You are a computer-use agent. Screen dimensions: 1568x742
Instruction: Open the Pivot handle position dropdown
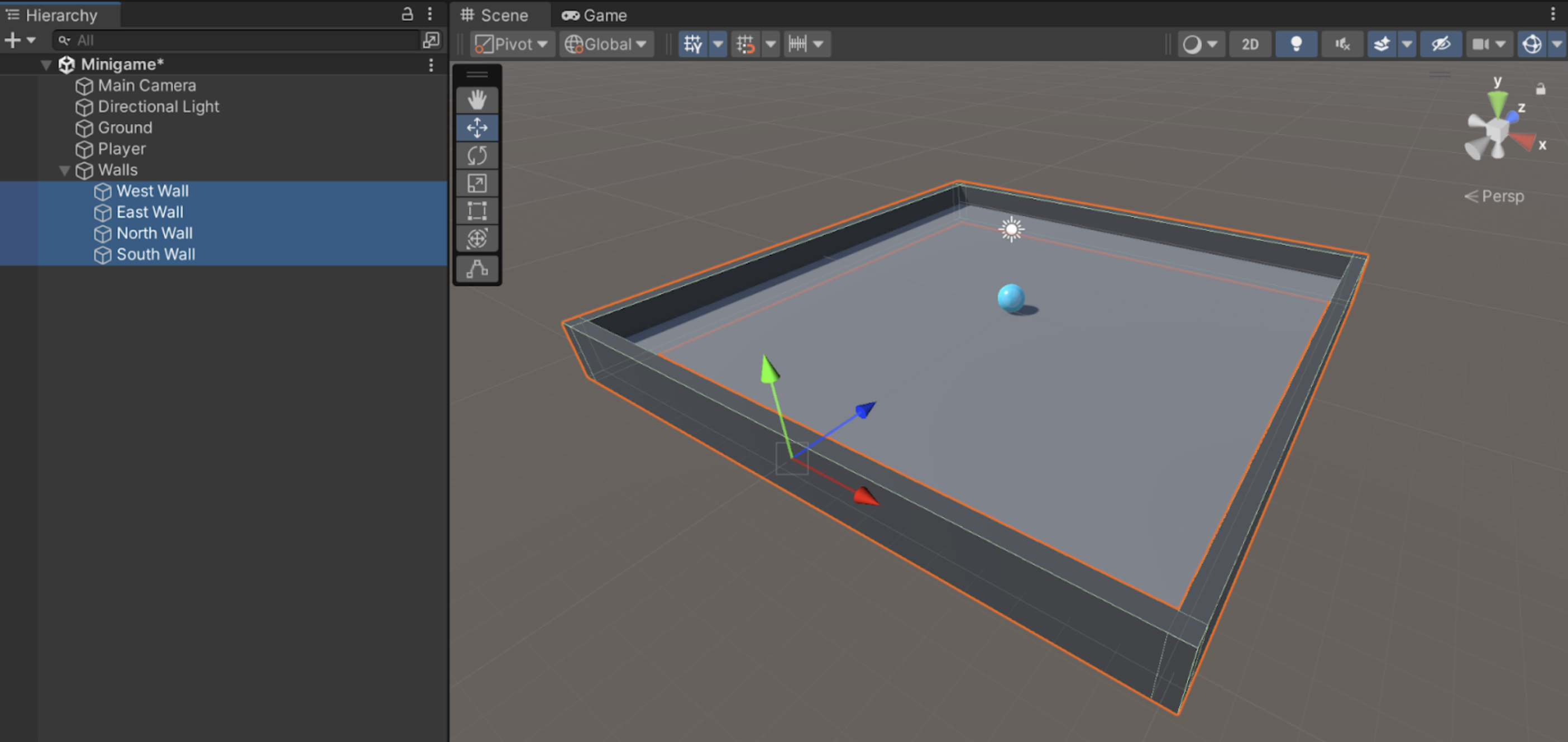tap(512, 44)
